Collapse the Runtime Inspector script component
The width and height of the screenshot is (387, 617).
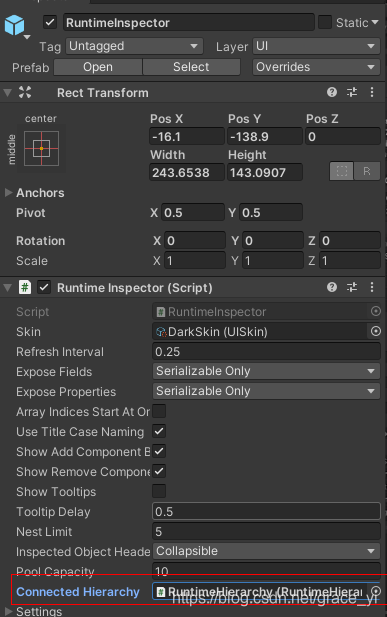coord(7,288)
